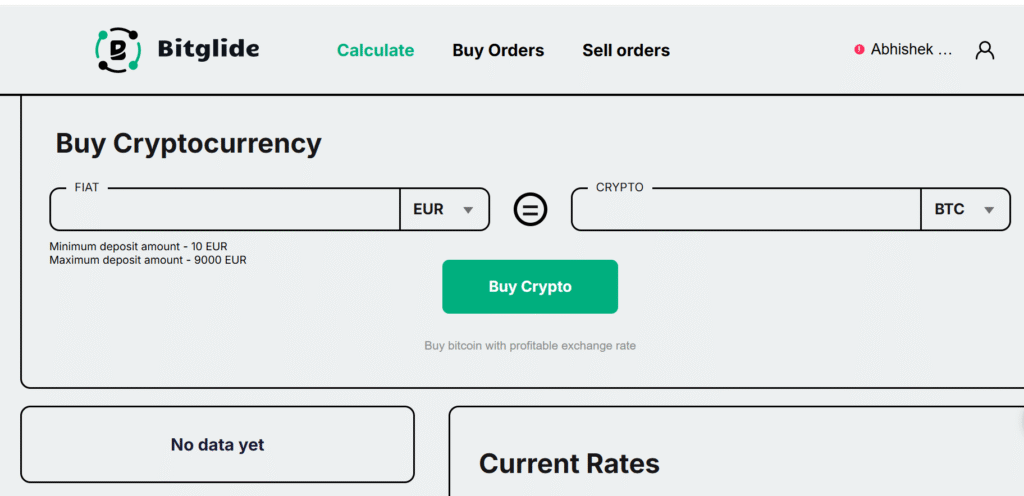
Task: Switch to Sell orders
Action: coord(626,50)
